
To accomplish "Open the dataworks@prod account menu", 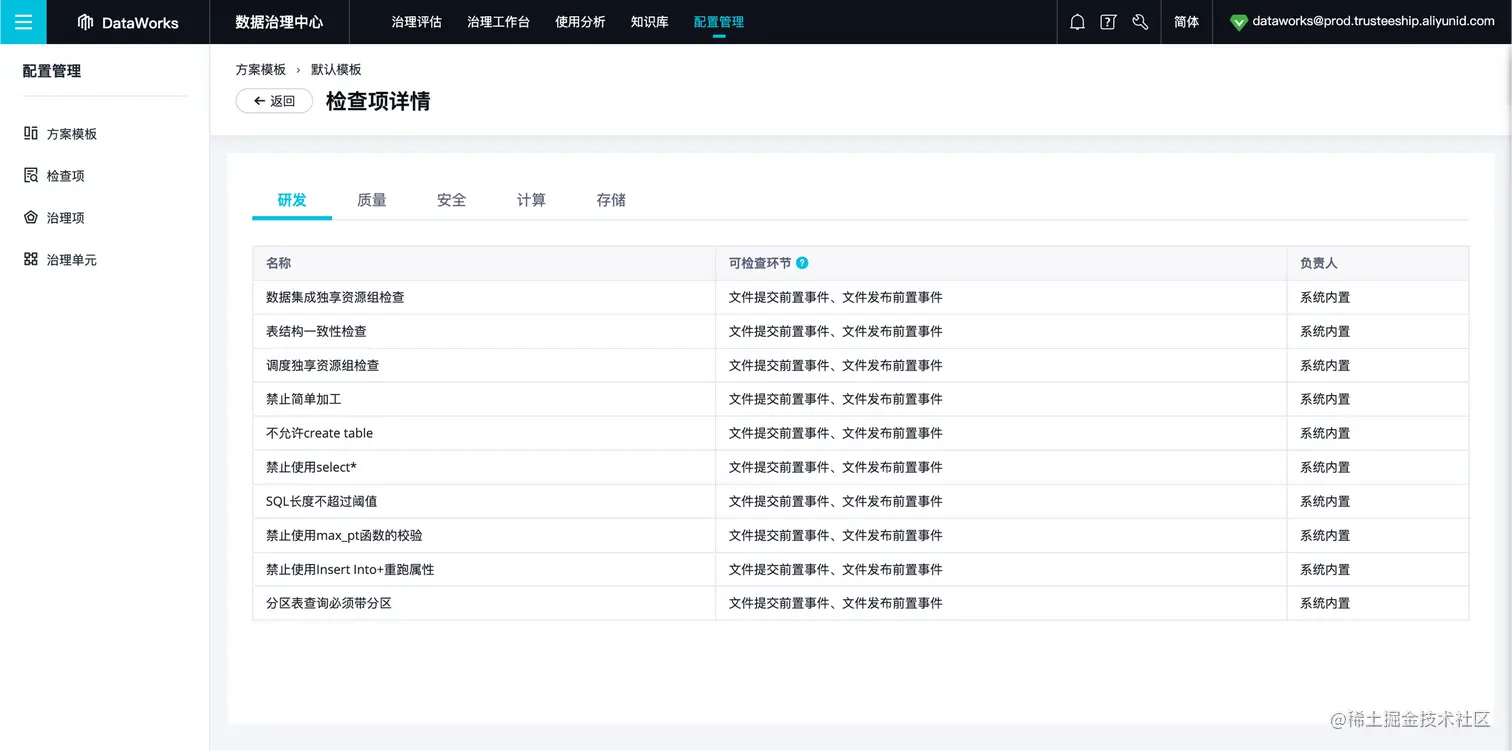I will [1373, 21].
